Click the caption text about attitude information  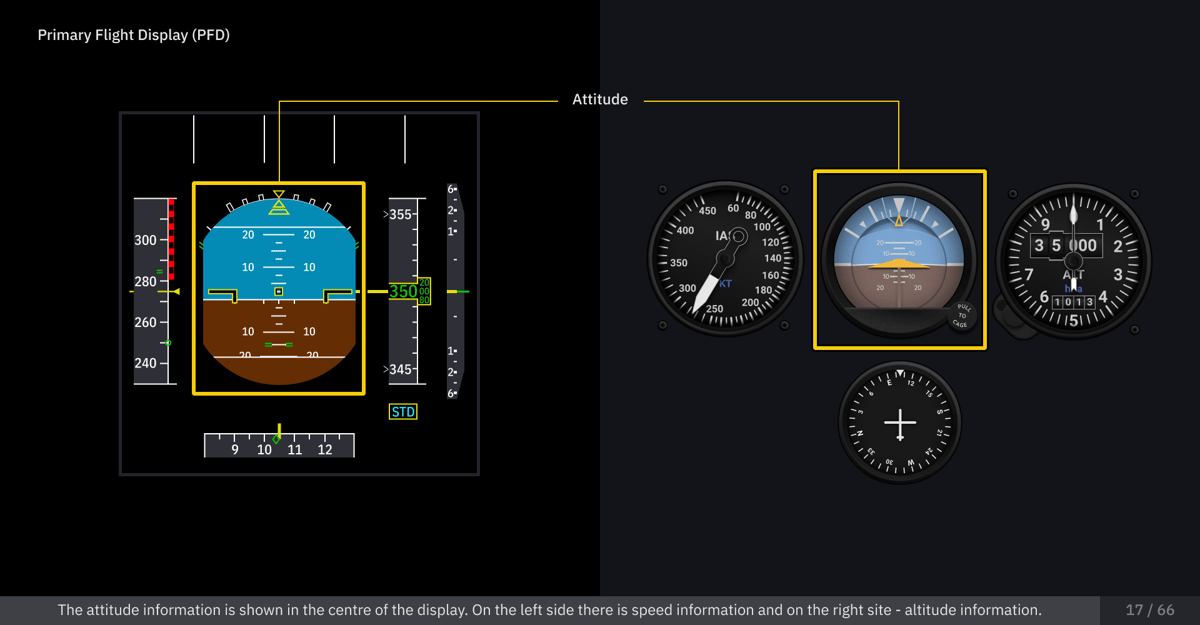549,610
